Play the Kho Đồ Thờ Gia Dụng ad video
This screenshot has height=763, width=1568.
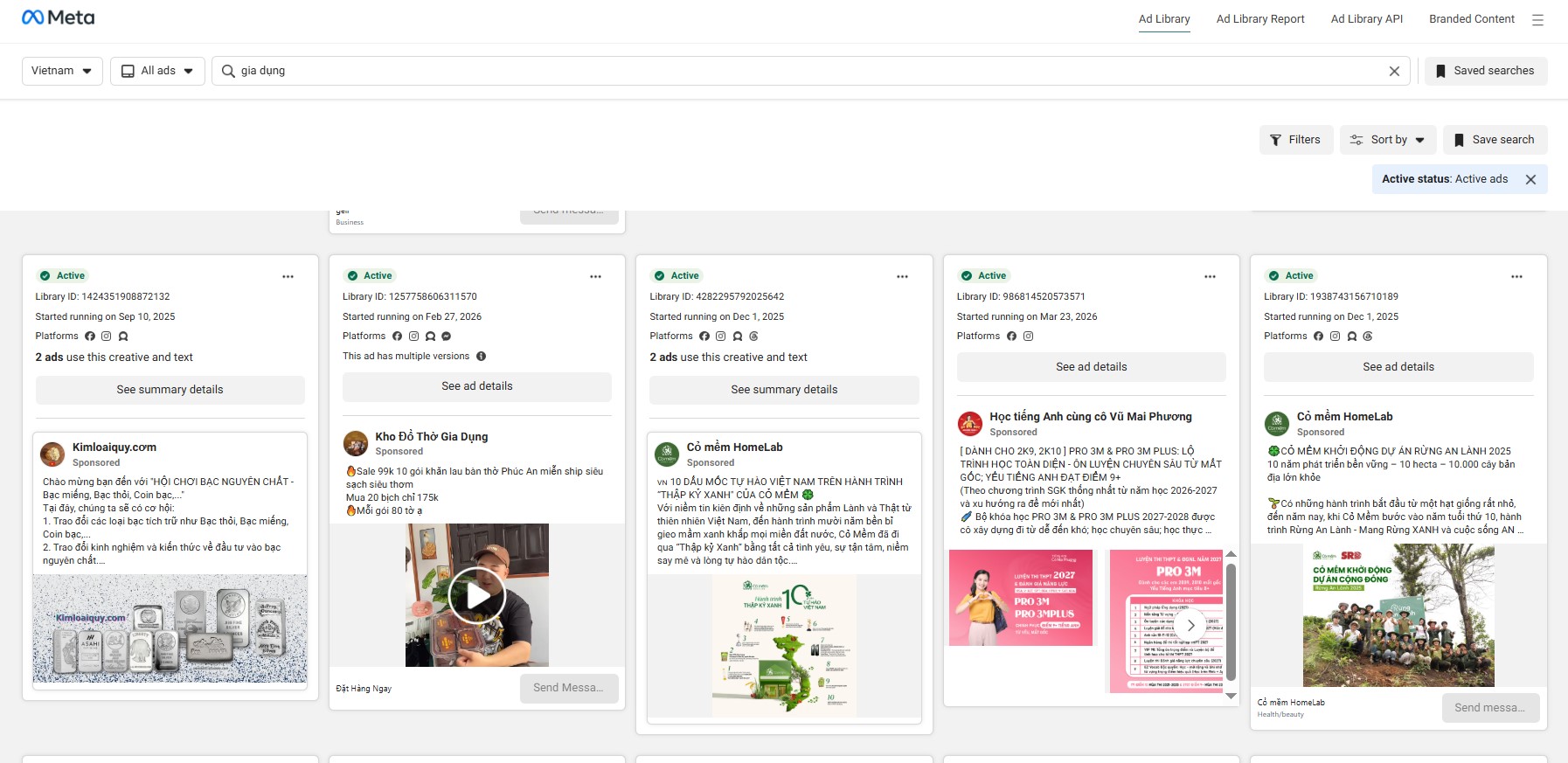point(476,595)
